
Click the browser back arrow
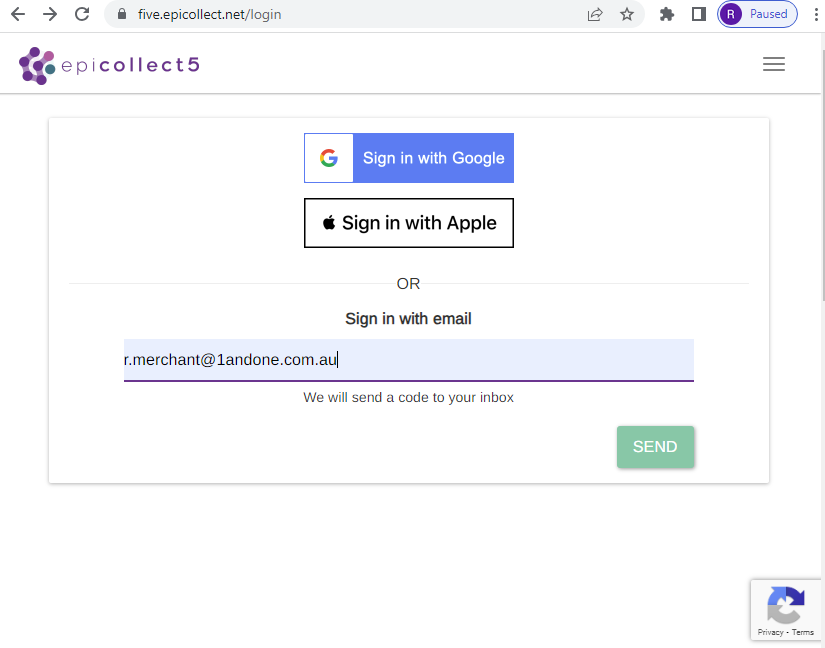tap(17, 14)
